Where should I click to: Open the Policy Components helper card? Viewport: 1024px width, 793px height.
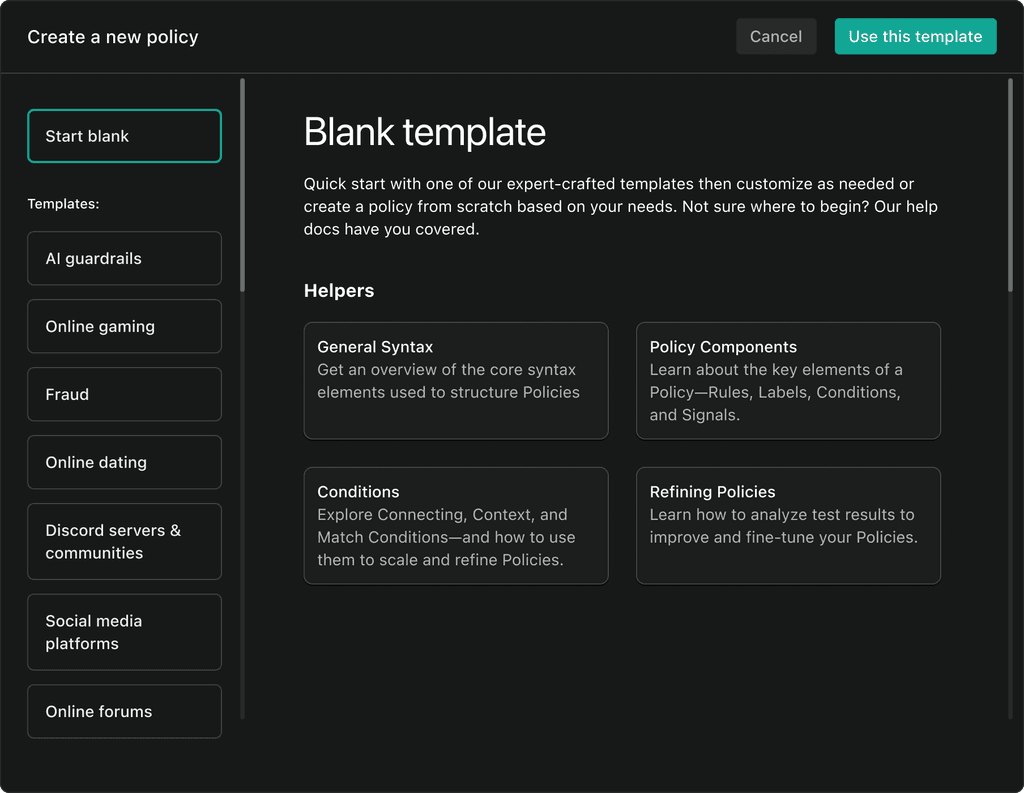pos(788,381)
